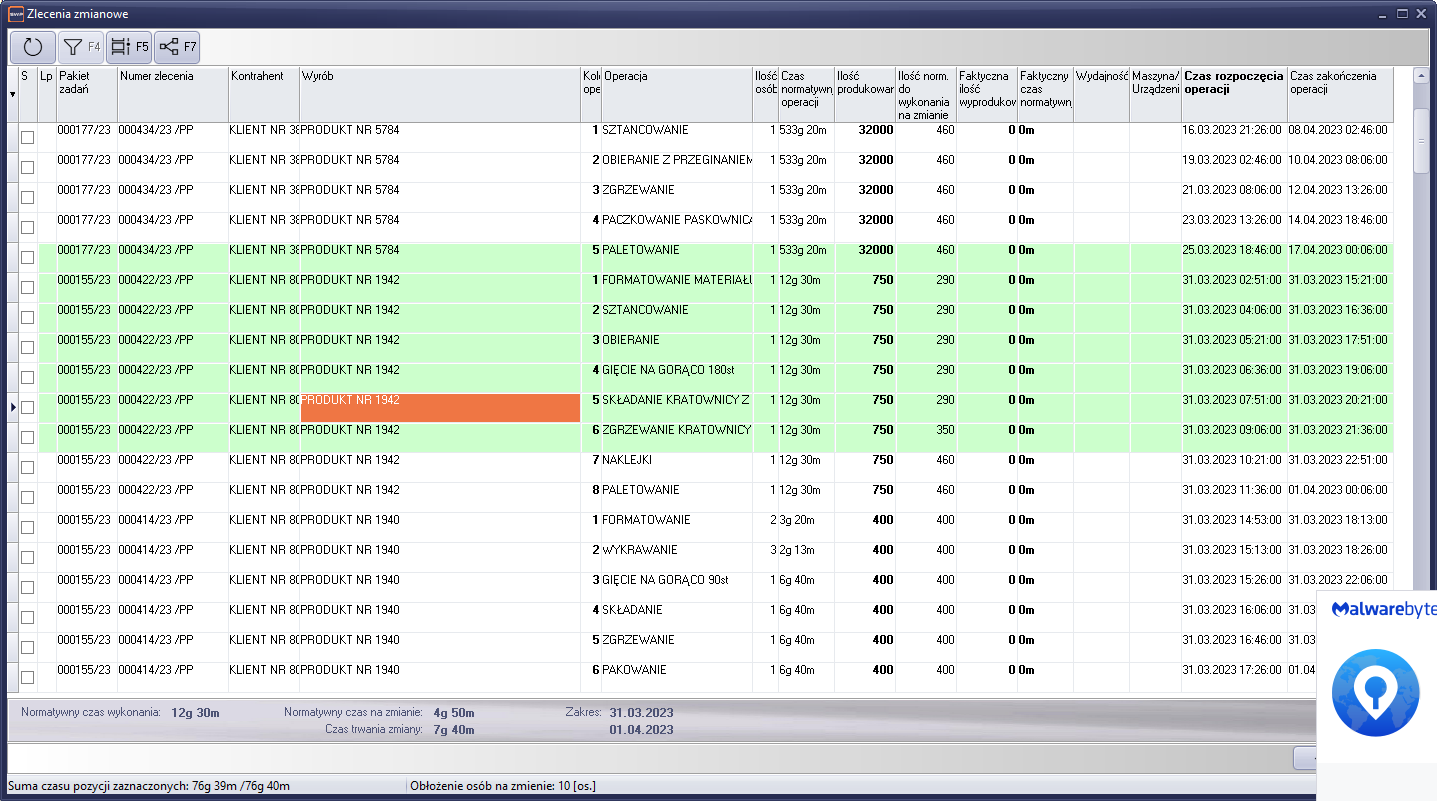Screen dimensions: 1437x801
Task: Open the filter tool labeled F4
Action: (81, 47)
